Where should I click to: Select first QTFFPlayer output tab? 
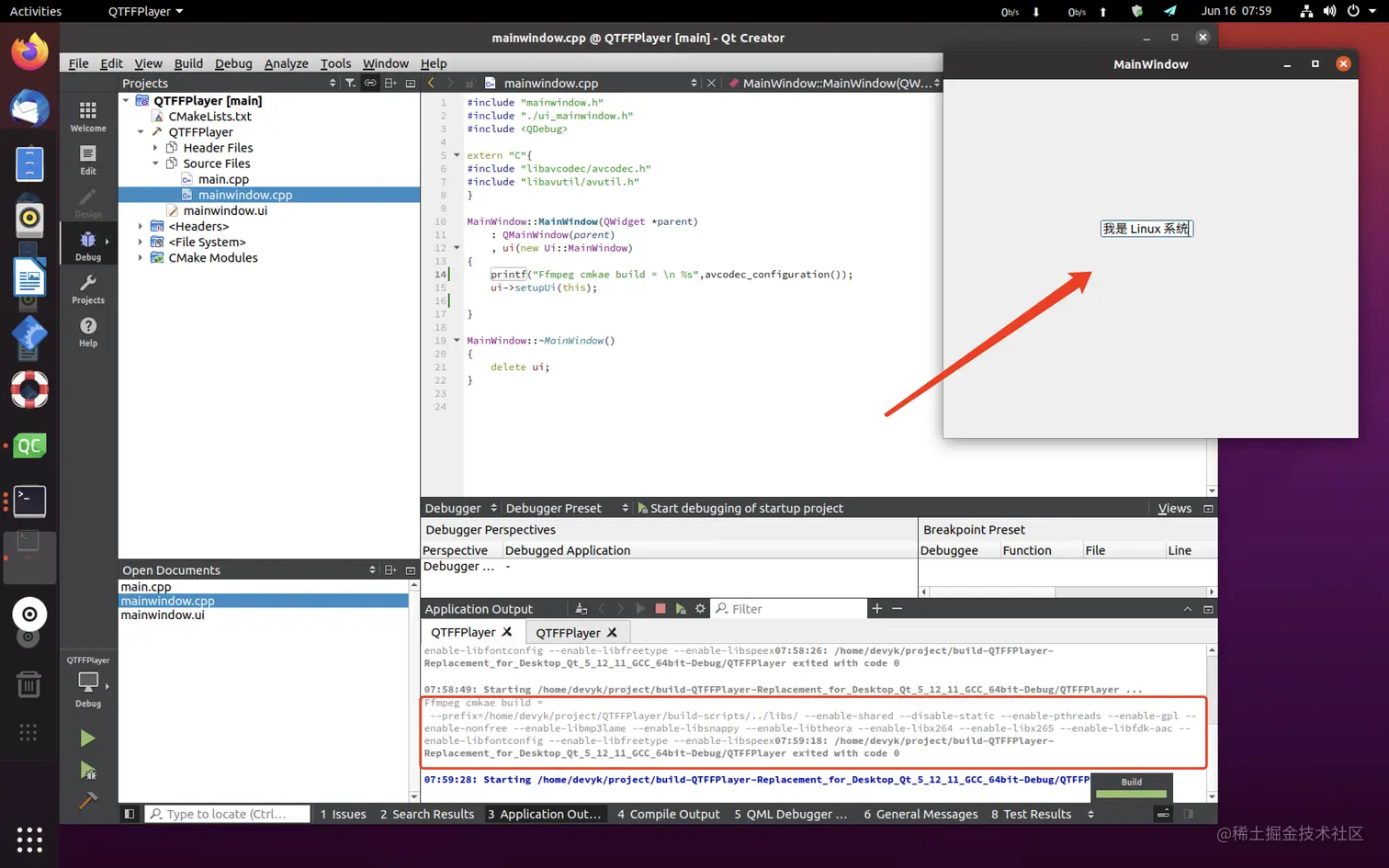pos(471,632)
